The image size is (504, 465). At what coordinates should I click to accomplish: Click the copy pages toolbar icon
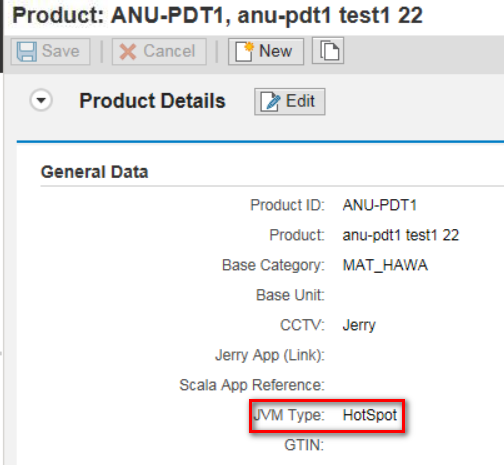click(x=328, y=51)
